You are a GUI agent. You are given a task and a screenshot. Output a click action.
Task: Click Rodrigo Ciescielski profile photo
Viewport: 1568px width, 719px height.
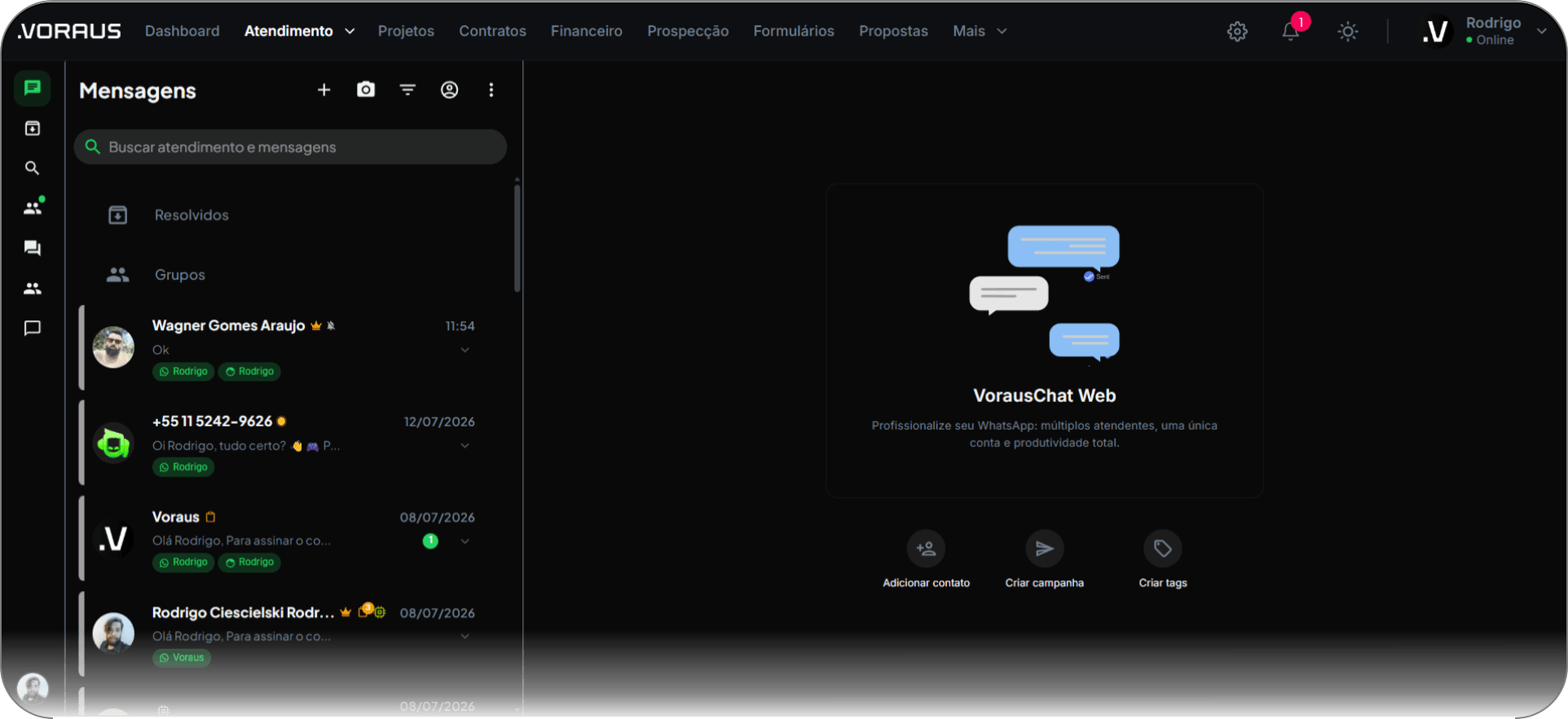pyautogui.click(x=113, y=633)
